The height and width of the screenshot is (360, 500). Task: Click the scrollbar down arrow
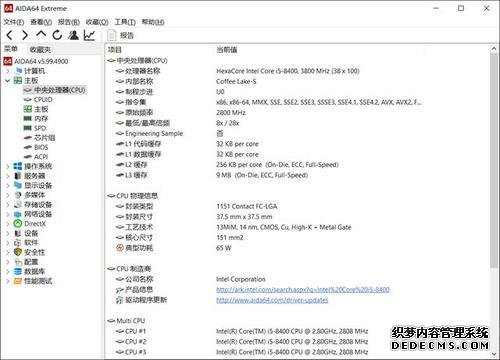point(494,354)
